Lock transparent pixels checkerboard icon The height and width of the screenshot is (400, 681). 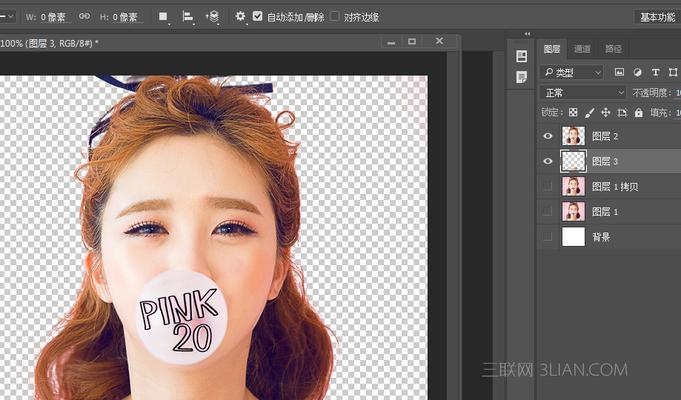[x=573, y=112]
